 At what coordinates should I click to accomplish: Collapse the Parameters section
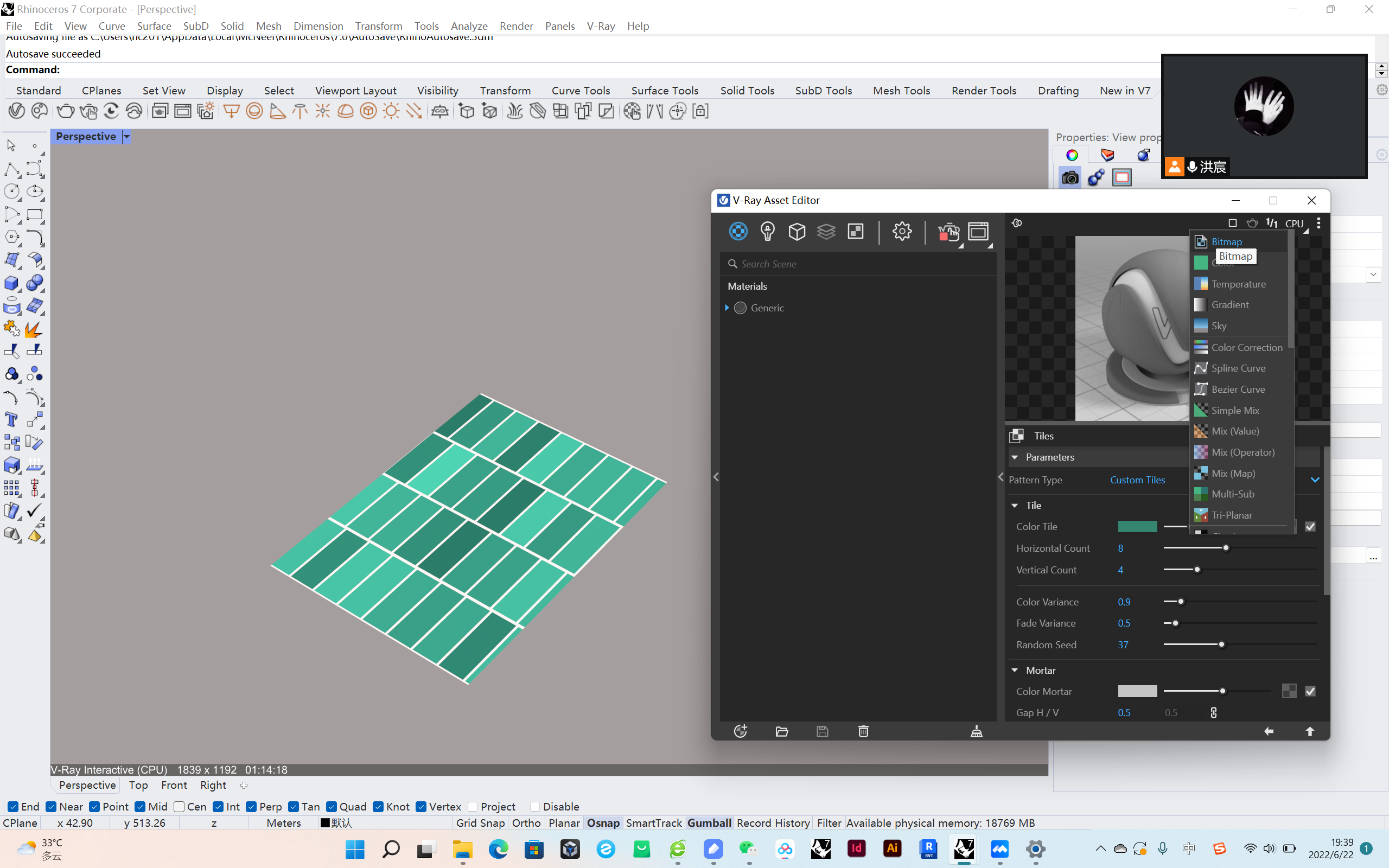tap(1015, 457)
